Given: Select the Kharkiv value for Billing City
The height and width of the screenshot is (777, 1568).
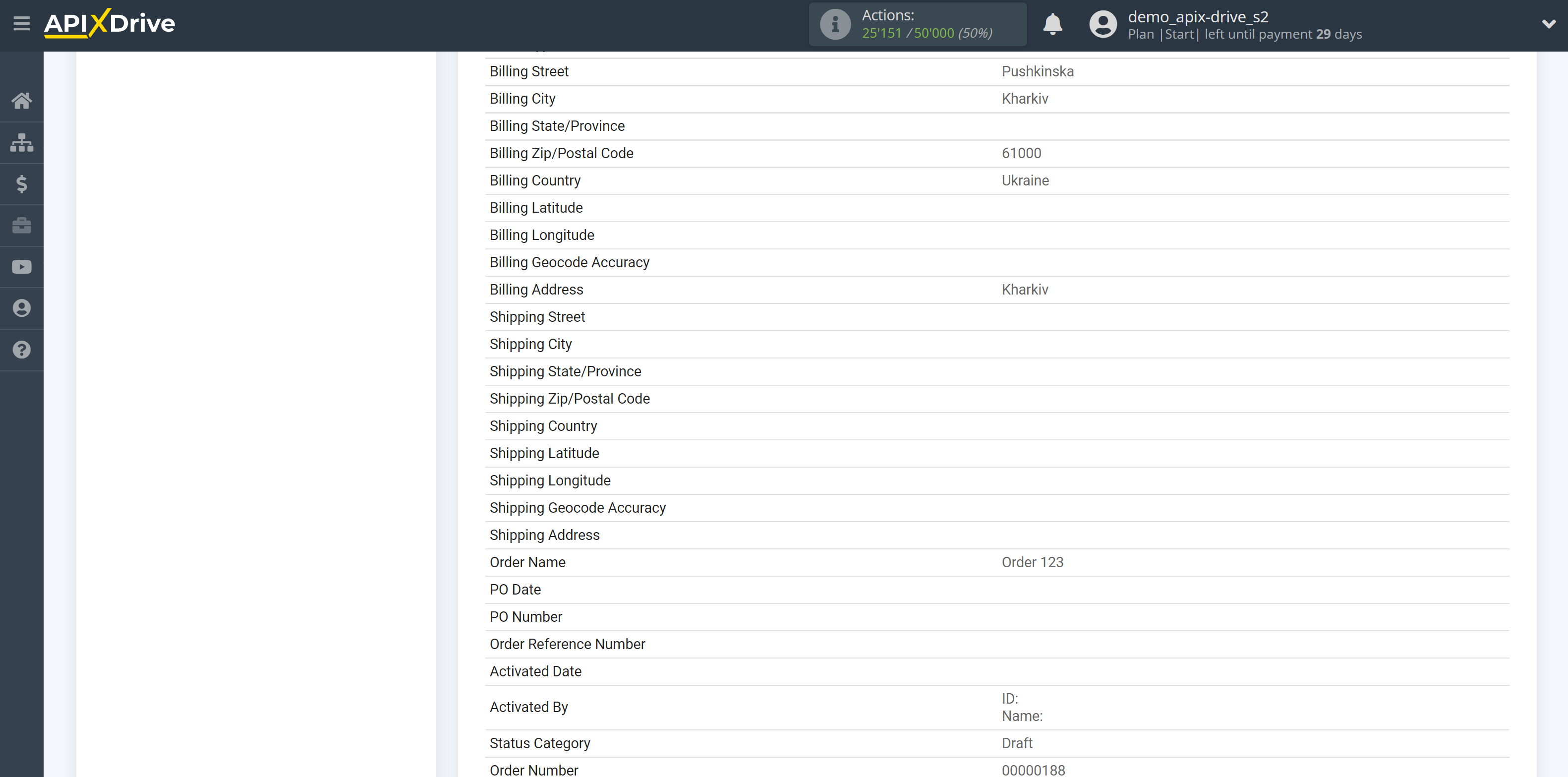Looking at the screenshot, I should 1025,99.
